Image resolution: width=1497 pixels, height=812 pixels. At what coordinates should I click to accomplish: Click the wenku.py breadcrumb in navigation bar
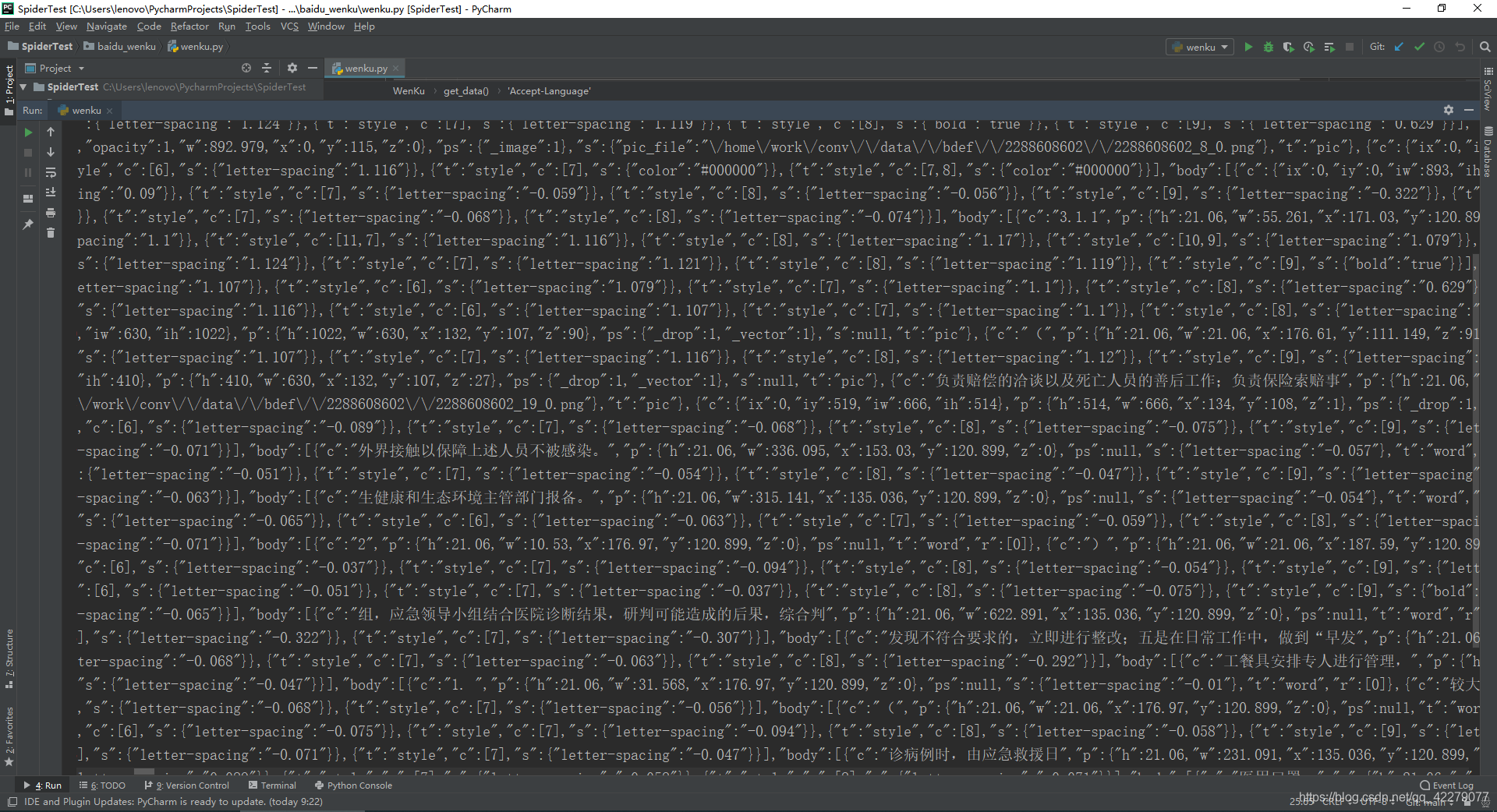pyautogui.click(x=196, y=46)
